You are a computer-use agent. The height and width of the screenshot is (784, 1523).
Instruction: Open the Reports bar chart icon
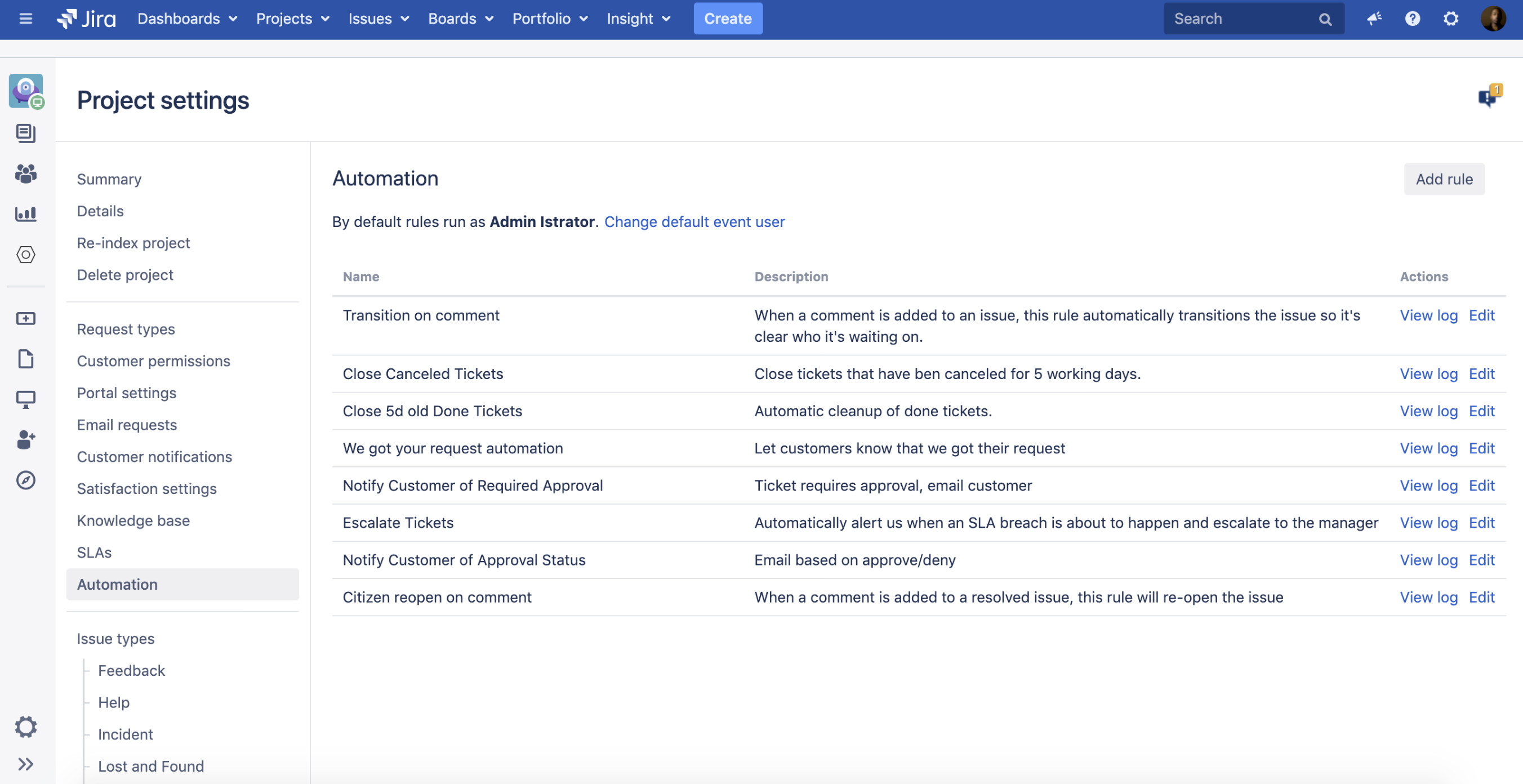click(25, 213)
